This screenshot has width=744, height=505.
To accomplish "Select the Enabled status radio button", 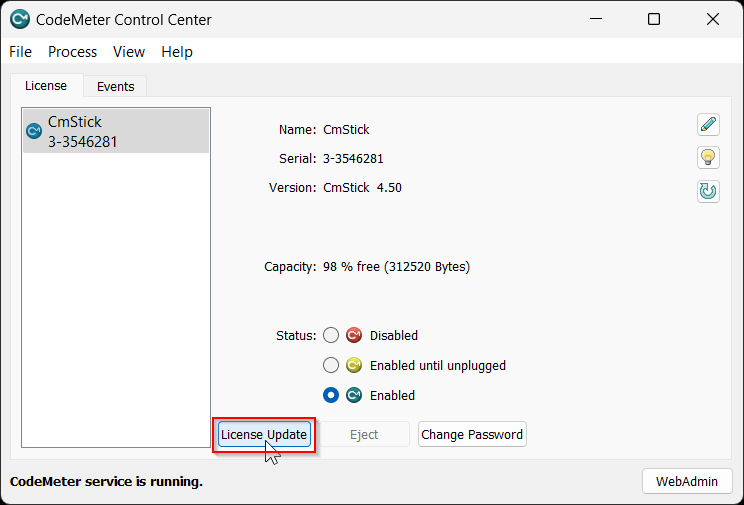I will tap(331, 396).
